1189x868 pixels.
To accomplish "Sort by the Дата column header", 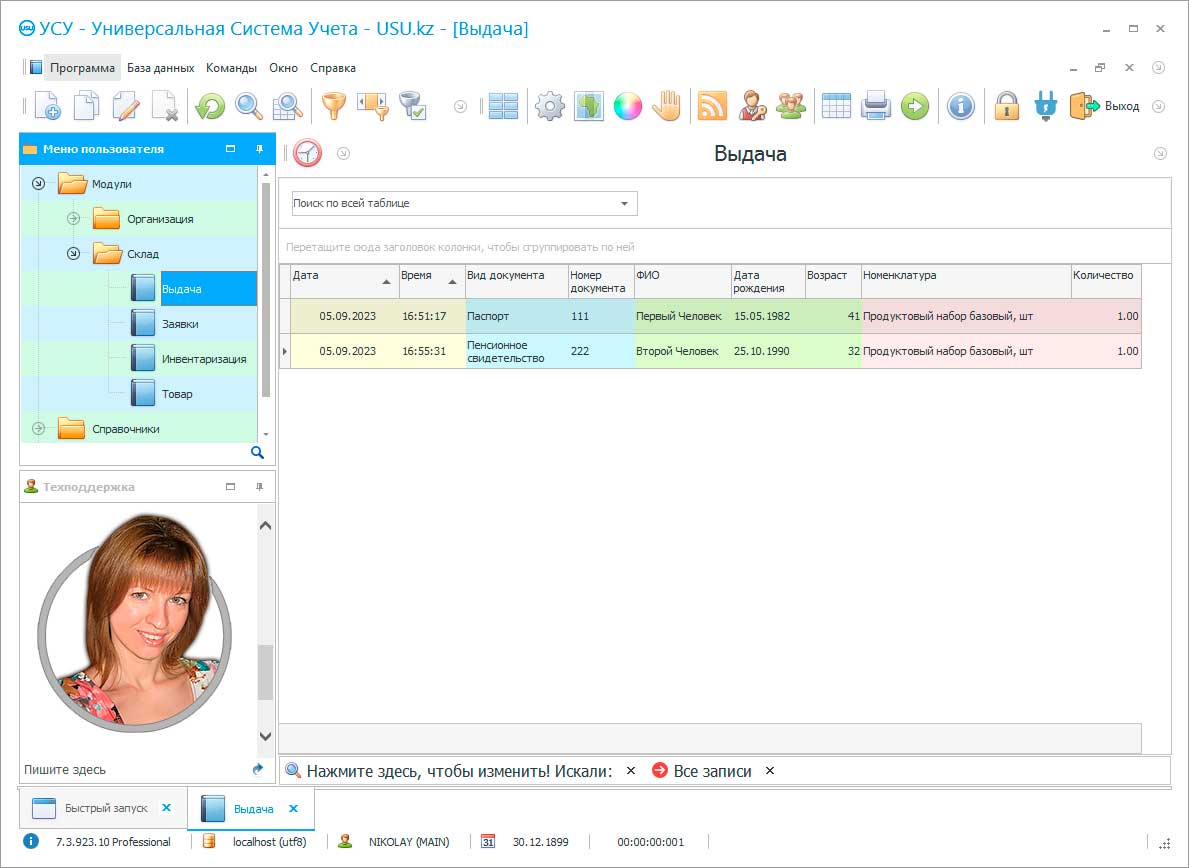I will 344,281.
